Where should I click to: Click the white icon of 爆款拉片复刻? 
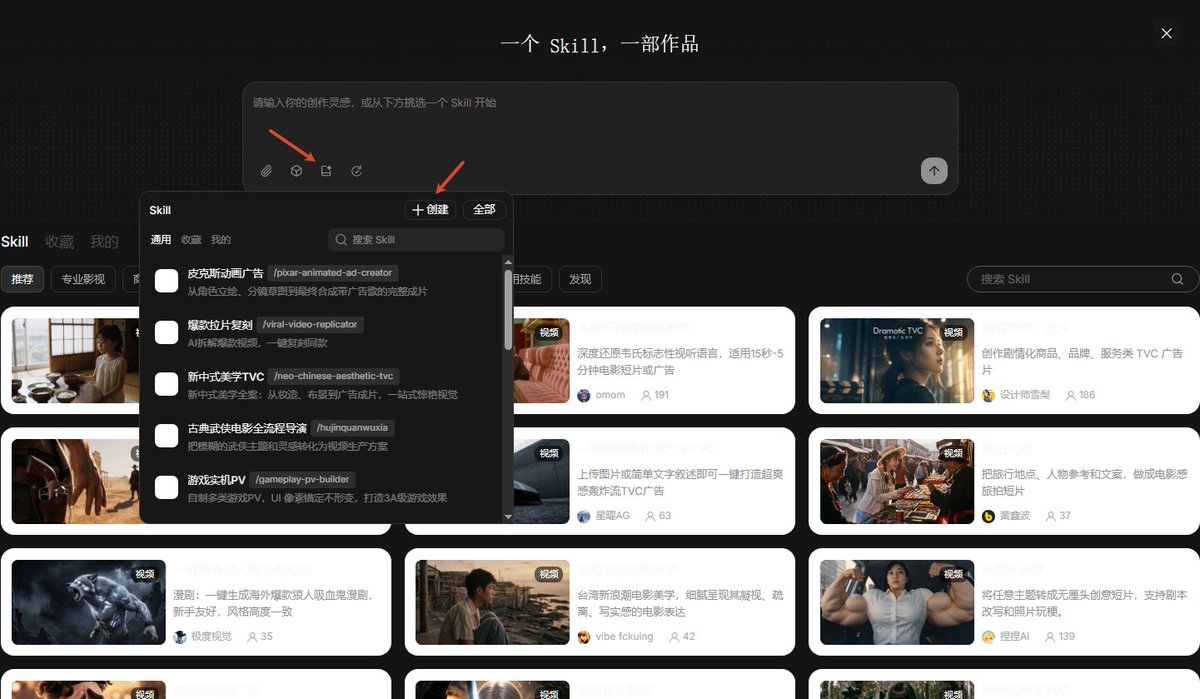[166, 333]
